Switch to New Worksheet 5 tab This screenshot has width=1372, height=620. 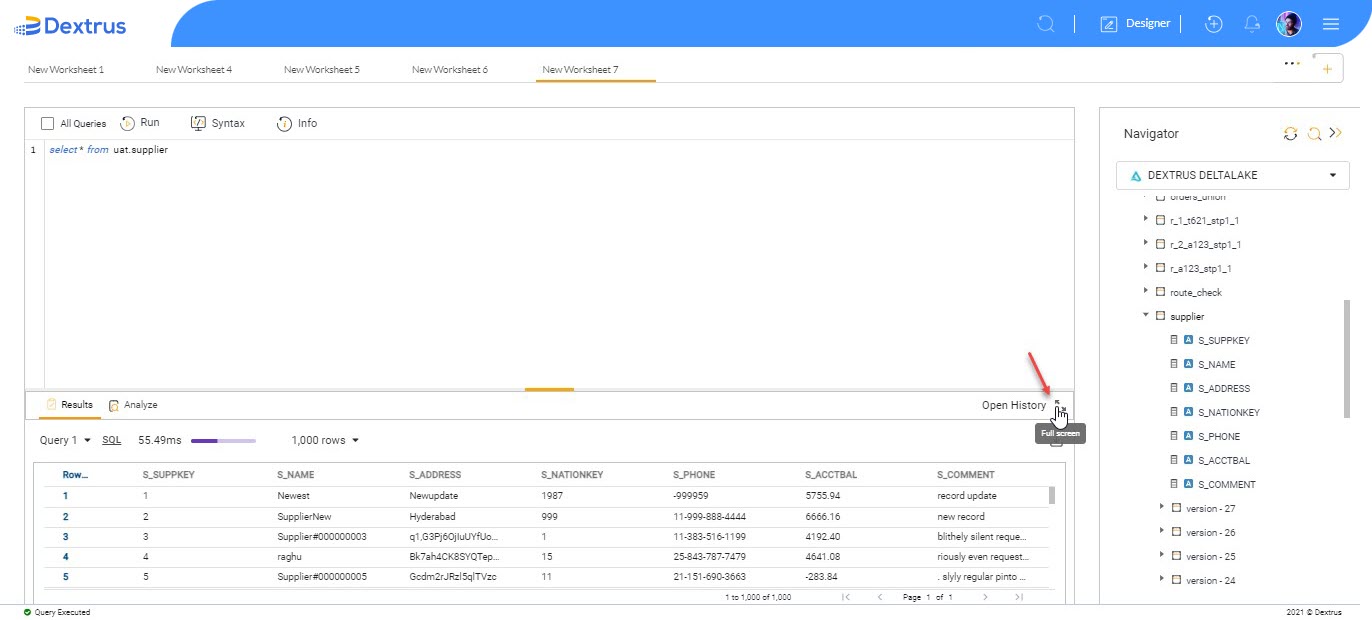click(322, 70)
